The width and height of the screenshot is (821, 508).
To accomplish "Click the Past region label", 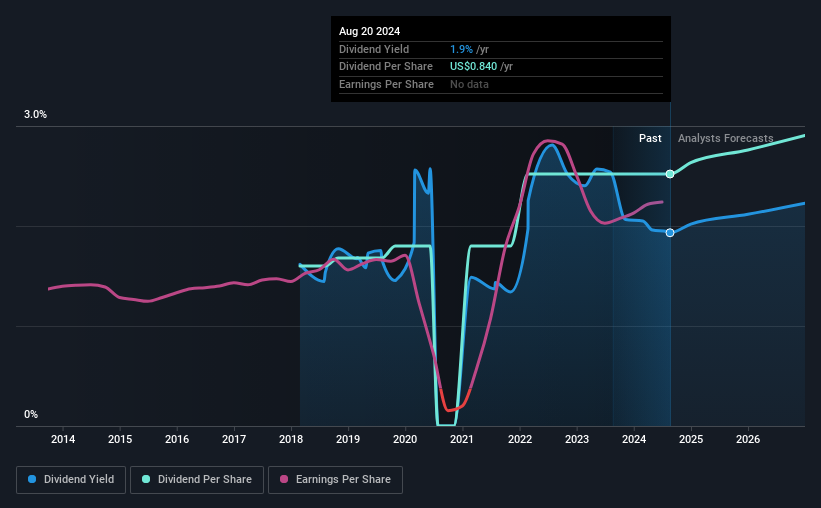I will [650, 138].
